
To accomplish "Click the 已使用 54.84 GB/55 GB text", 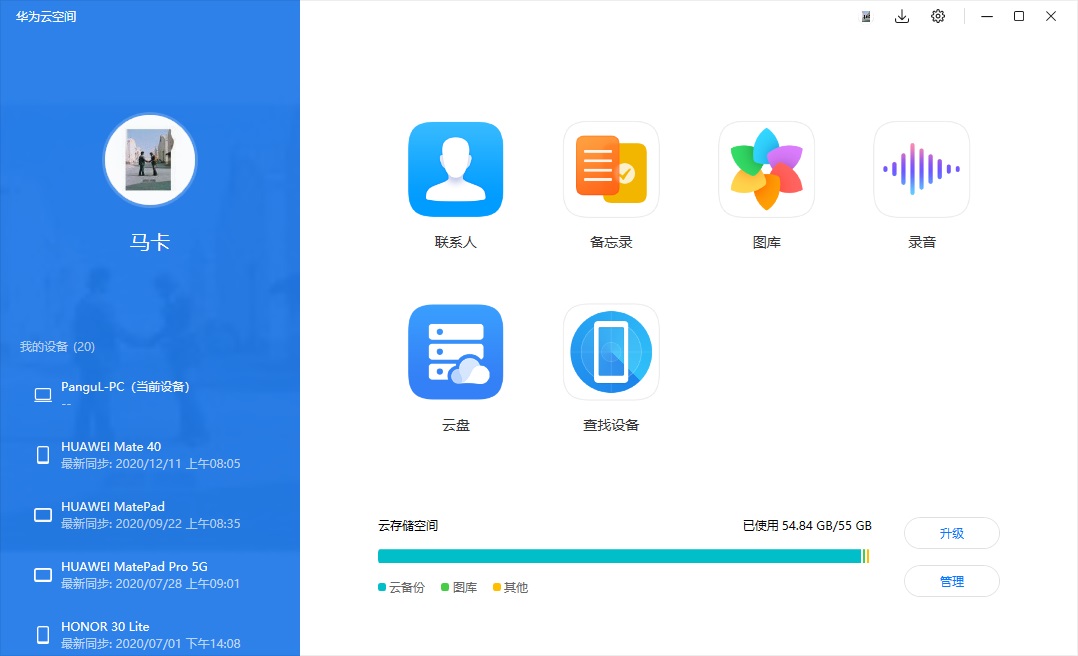I will (807, 526).
